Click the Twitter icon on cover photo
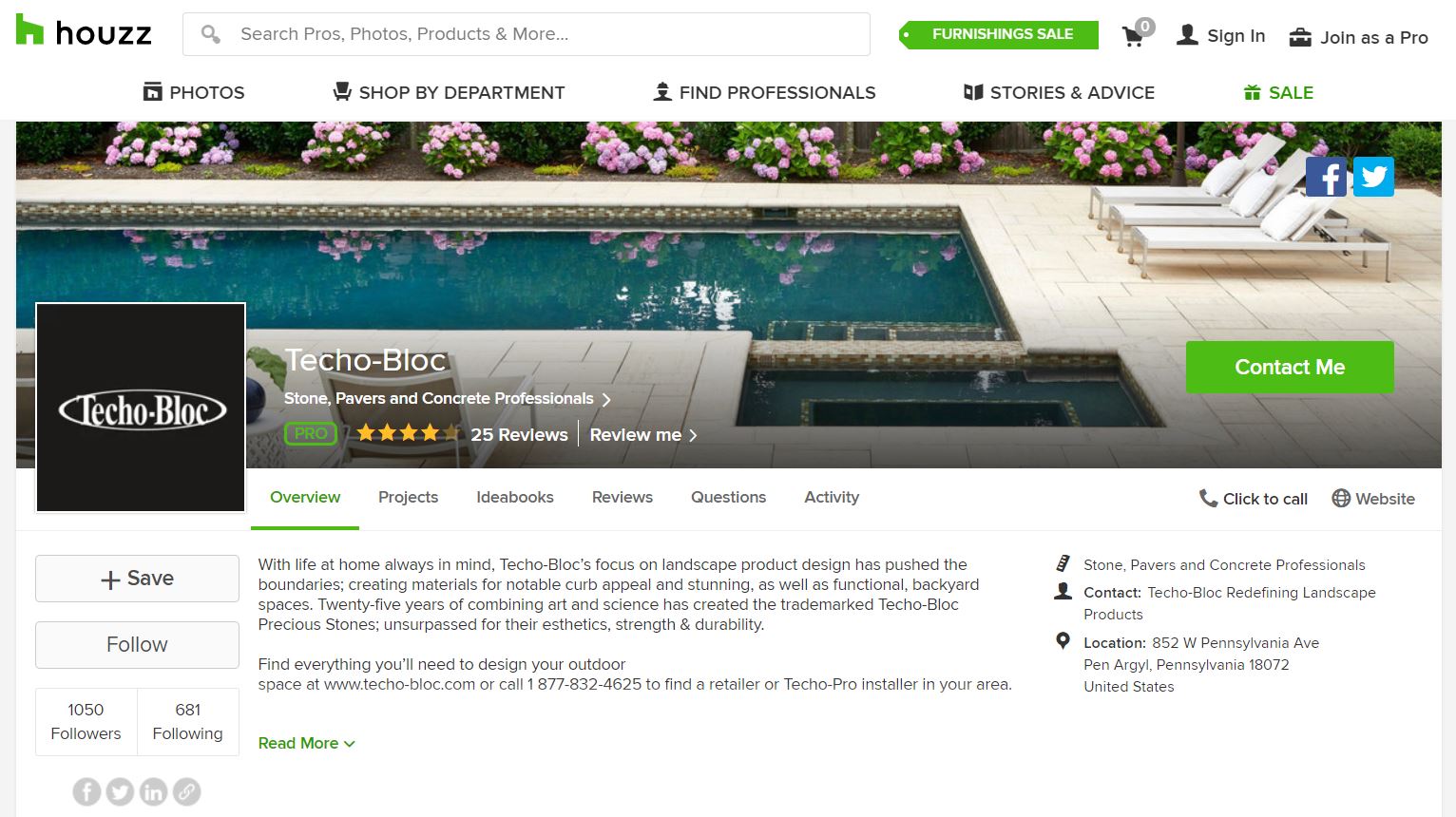1456x817 pixels. pyautogui.click(x=1373, y=177)
